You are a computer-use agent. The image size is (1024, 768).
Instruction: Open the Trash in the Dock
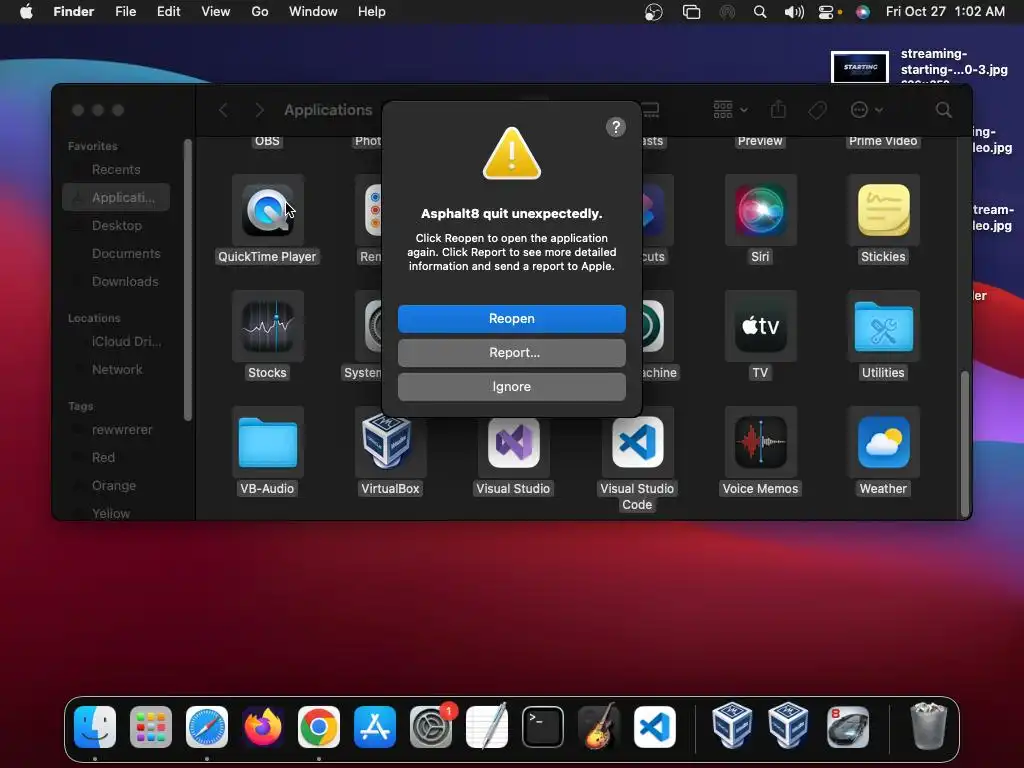(x=928, y=726)
